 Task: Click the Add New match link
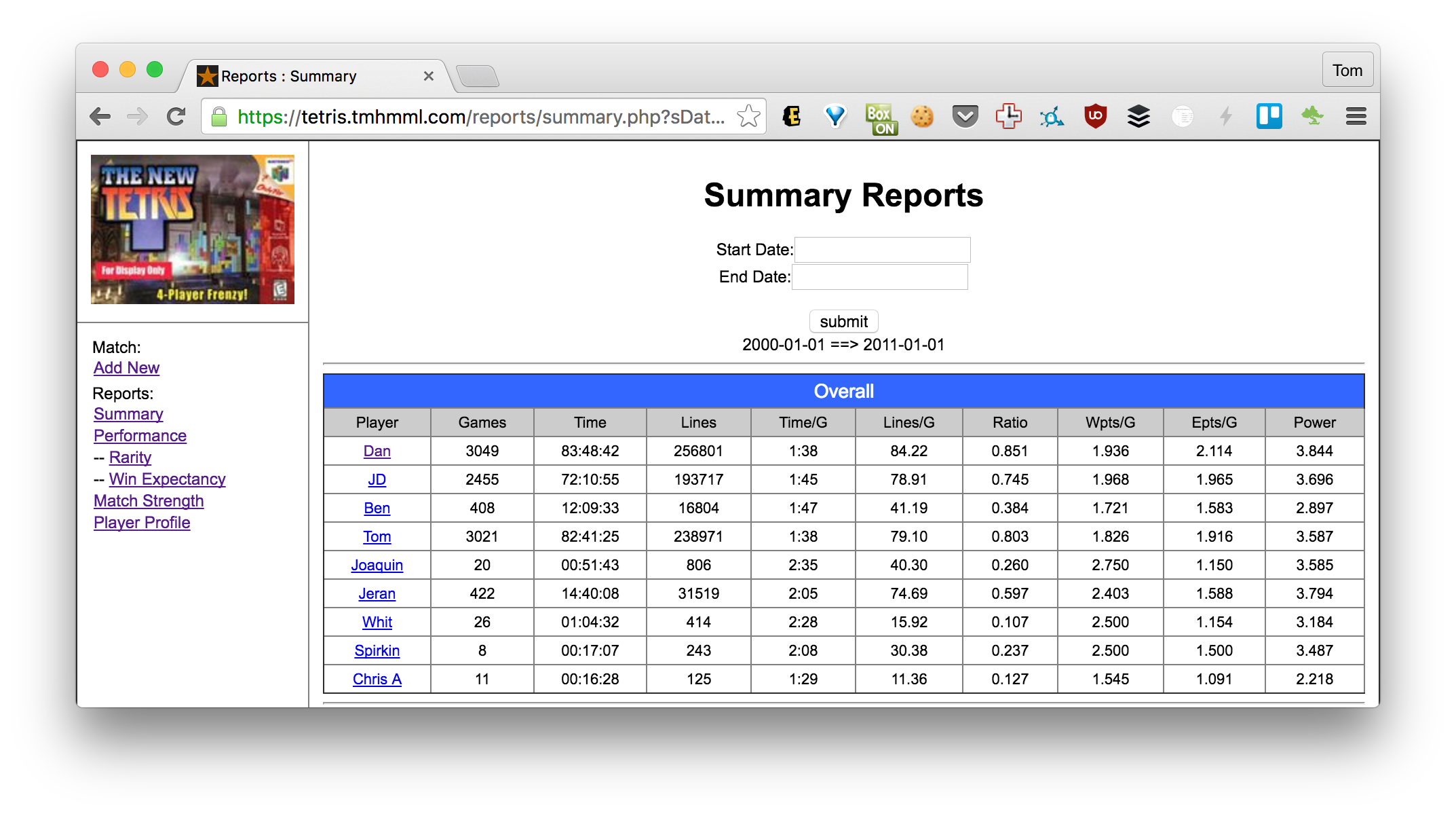(126, 368)
